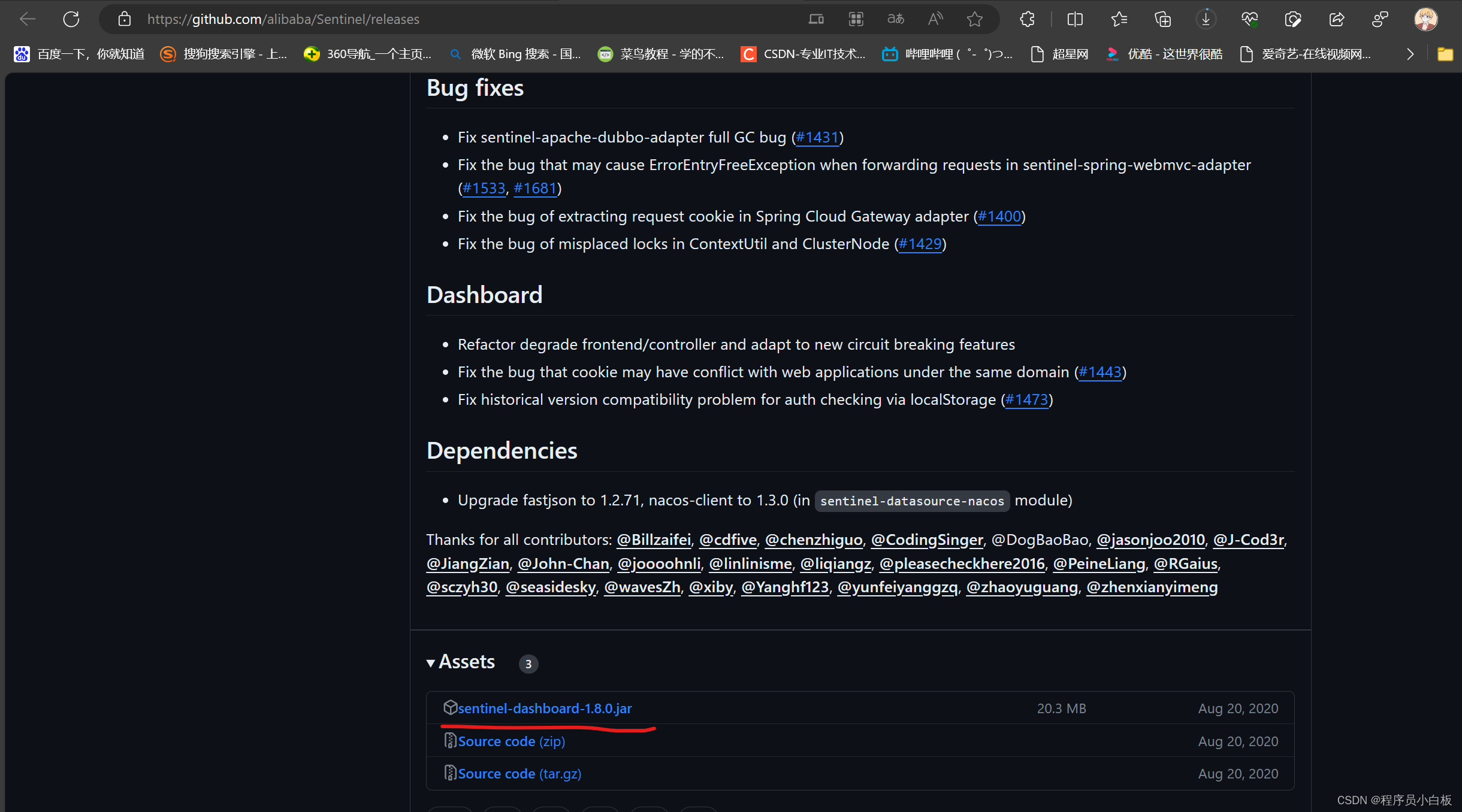Open the other favorites folder icon

(x=1445, y=54)
